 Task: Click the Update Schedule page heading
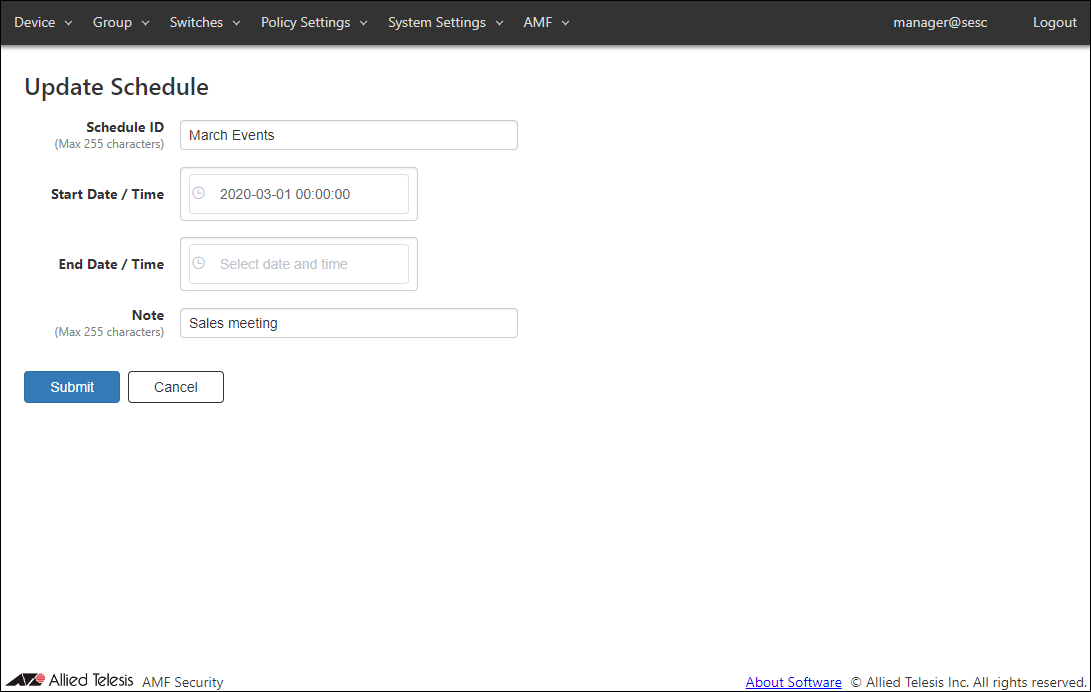(x=116, y=87)
